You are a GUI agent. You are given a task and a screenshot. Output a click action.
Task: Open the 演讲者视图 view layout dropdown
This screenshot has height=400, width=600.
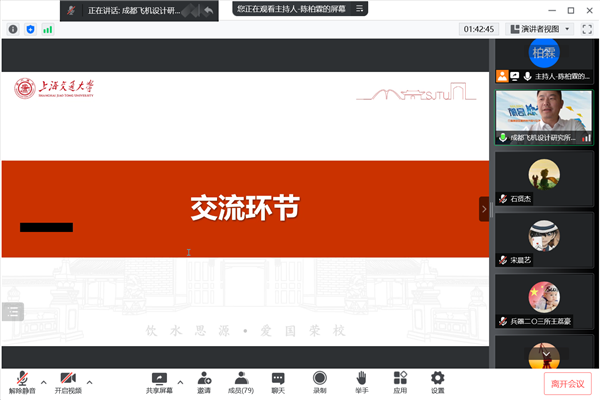[544, 29]
